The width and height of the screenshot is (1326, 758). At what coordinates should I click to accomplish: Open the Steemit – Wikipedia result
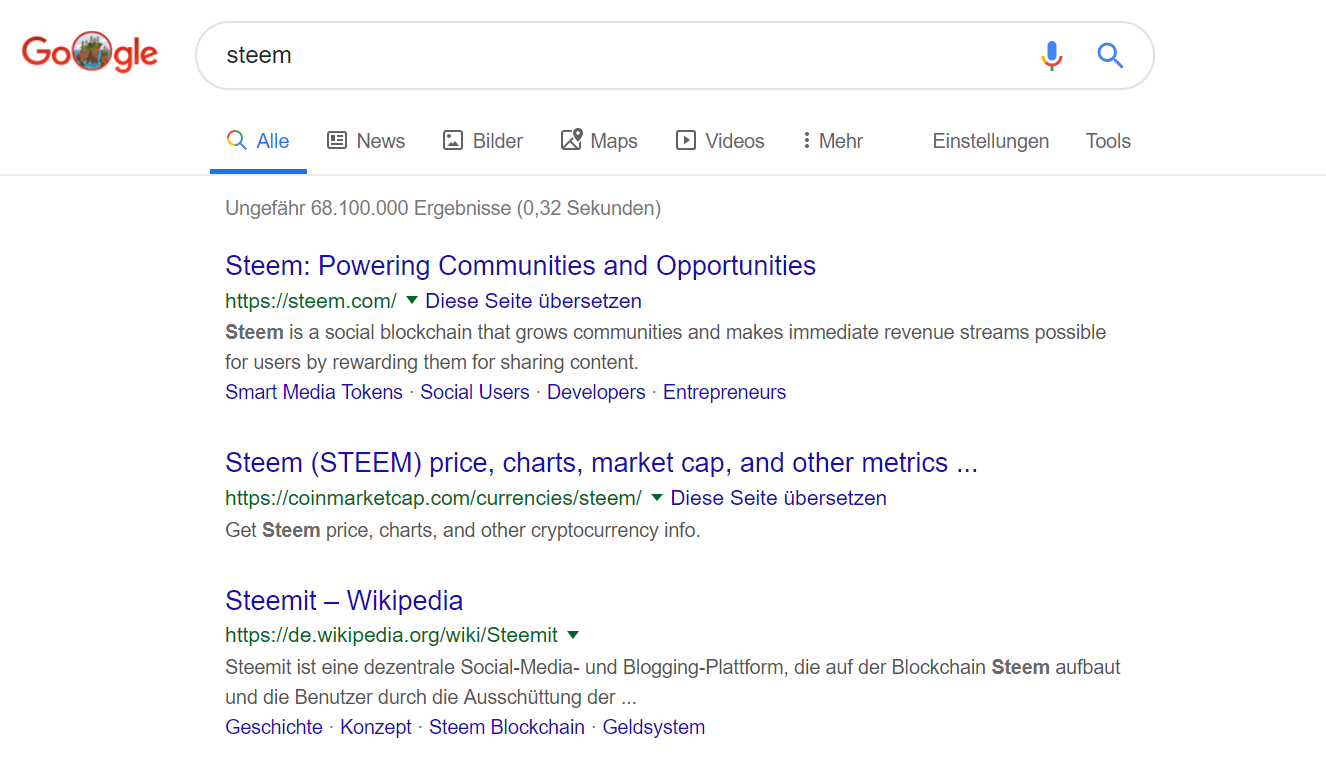tap(344, 600)
